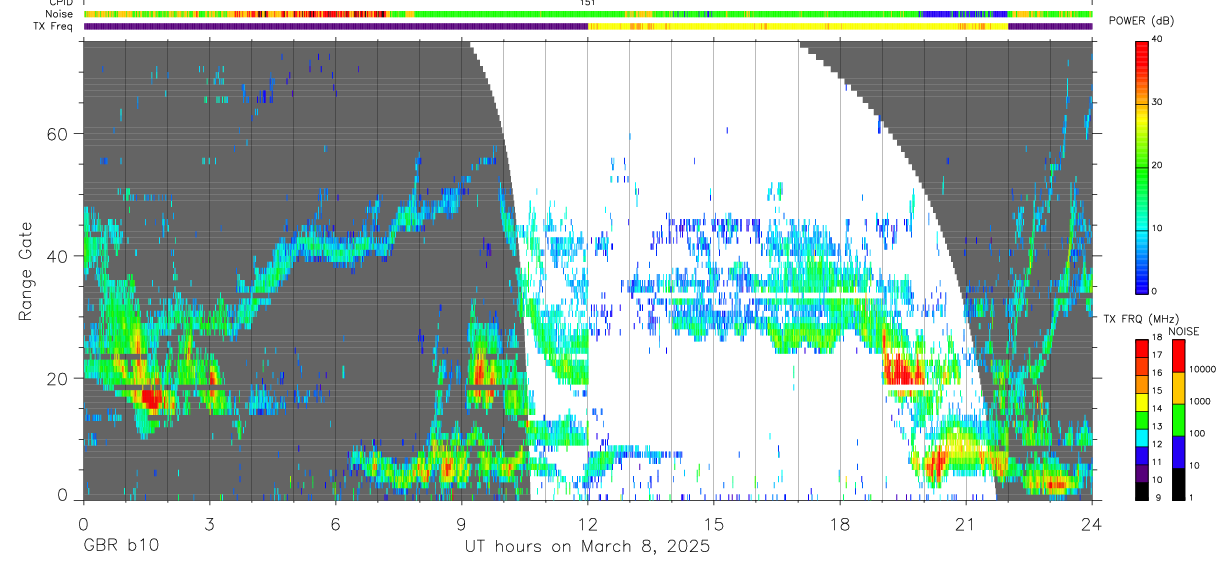Image resolution: width=1228 pixels, height=567 pixels.
Task: Click the 6 tick on UT hours axis
Action: coord(335,522)
